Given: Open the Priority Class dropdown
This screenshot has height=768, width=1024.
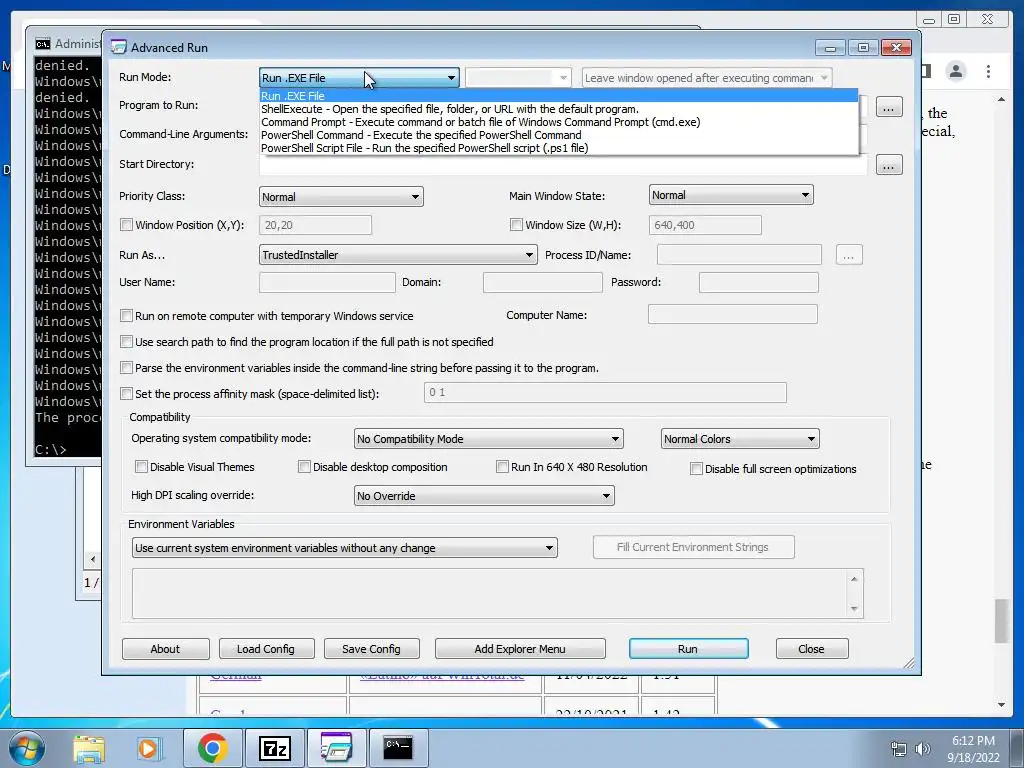Looking at the screenshot, I should 341,197.
